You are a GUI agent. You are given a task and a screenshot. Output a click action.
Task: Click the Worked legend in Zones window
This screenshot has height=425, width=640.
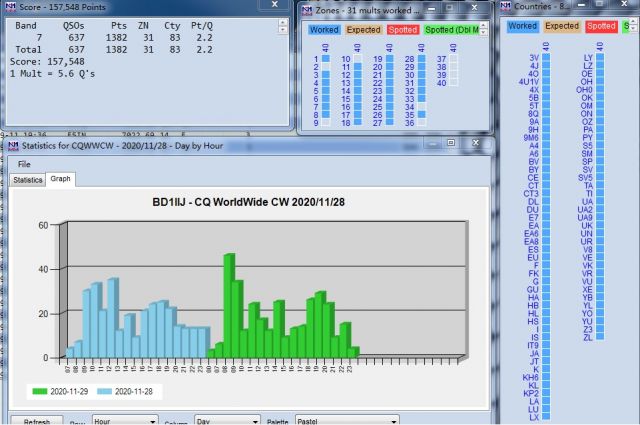click(x=324, y=30)
